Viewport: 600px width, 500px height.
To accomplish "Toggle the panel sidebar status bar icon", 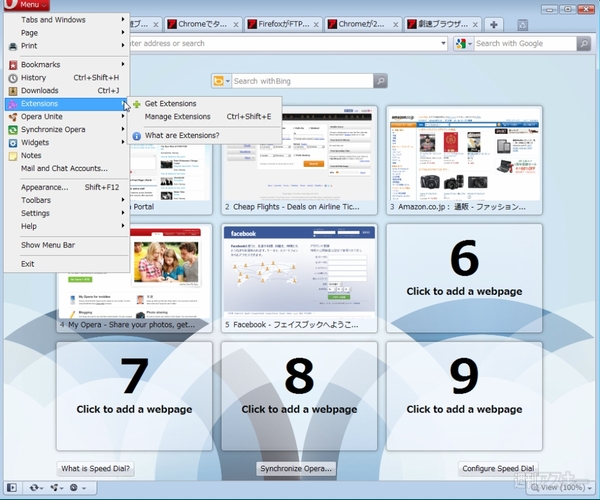I will point(12,488).
